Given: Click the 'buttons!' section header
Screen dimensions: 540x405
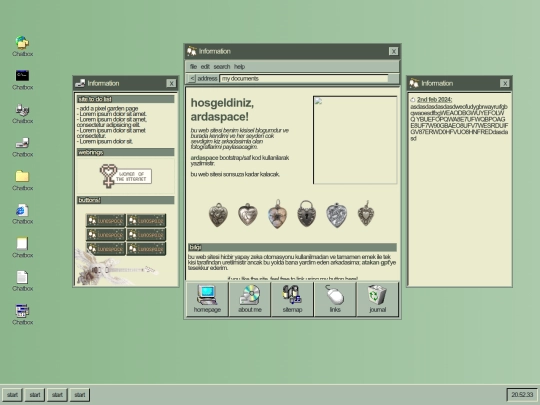Looking at the screenshot, I should click(x=125, y=200).
